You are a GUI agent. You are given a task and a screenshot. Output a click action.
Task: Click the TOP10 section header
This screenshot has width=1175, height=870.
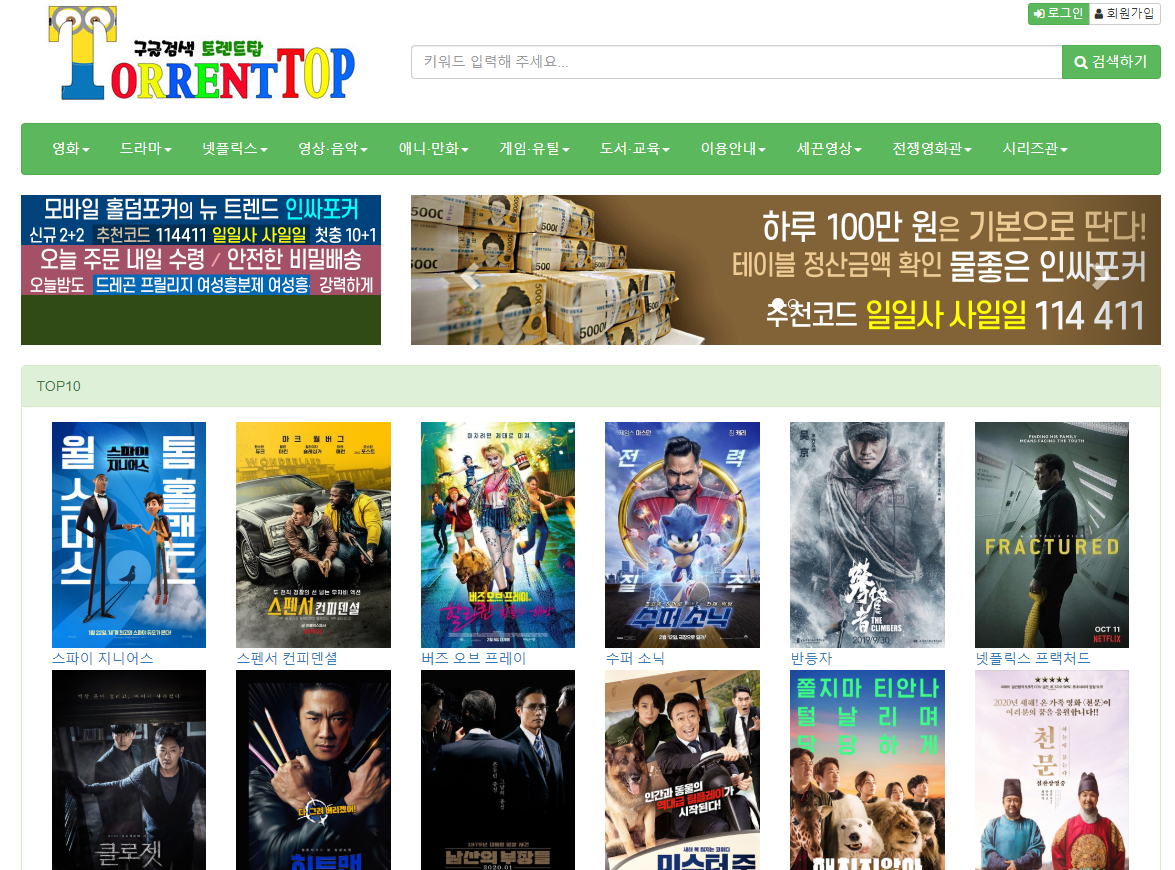click(590, 387)
